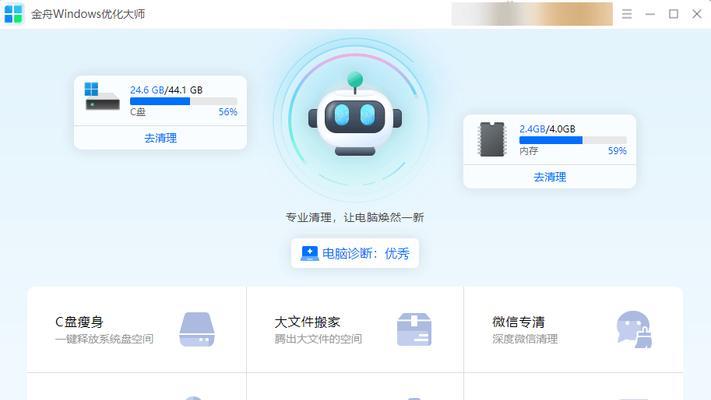Click the 一键释放系统盘空间 description
The height and width of the screenshot is (400, 711).
[104, 339]
